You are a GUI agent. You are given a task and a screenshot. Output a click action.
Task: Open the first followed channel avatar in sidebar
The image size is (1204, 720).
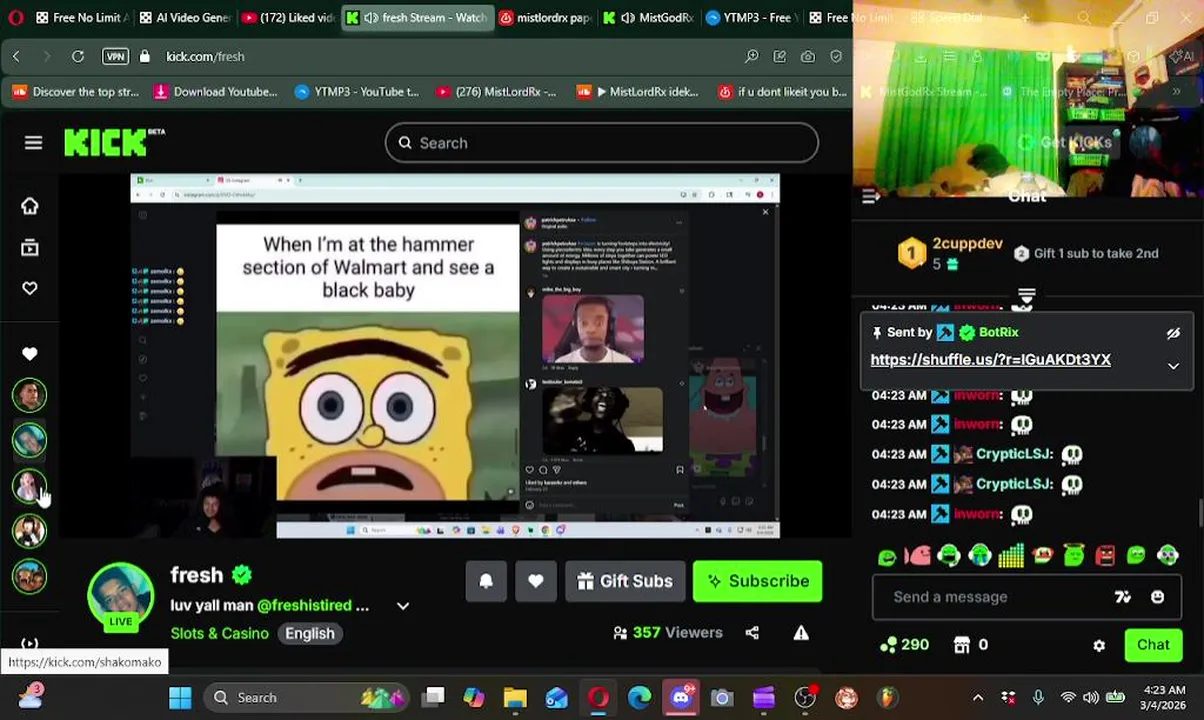pyautogui.click(x=29, y=395)
